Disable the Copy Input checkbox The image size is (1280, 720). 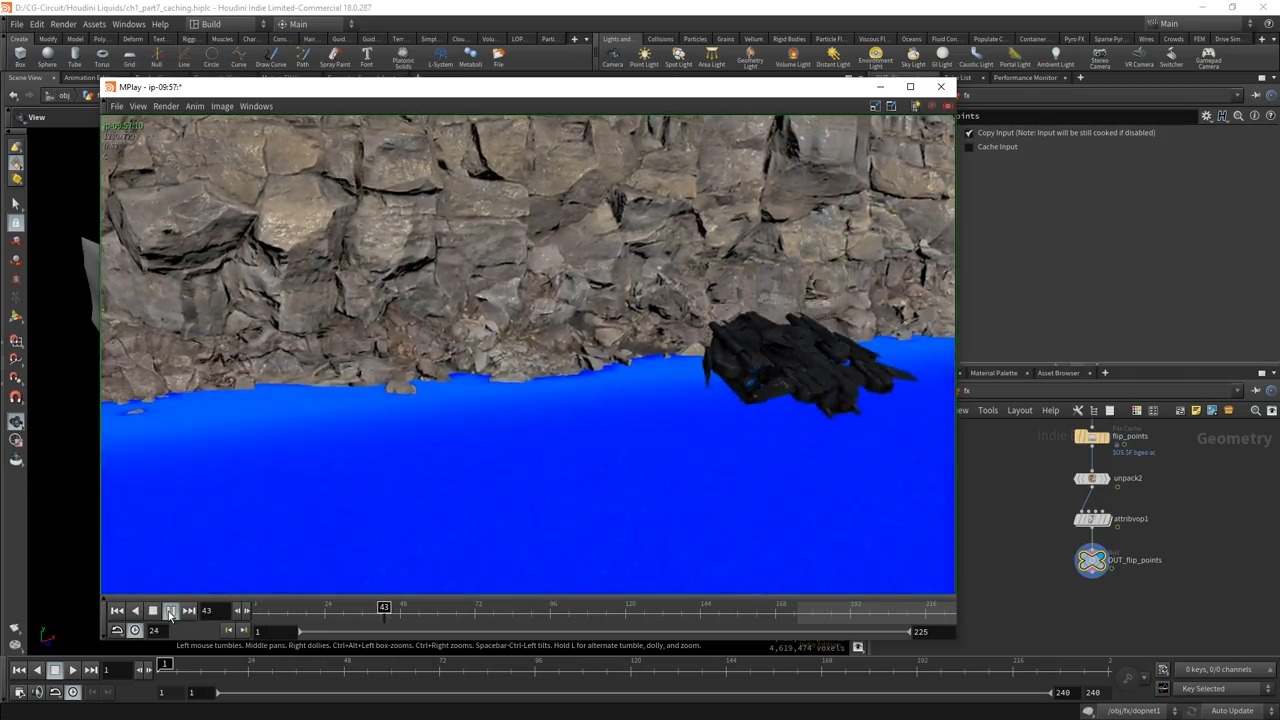click(x=968, y=133)
